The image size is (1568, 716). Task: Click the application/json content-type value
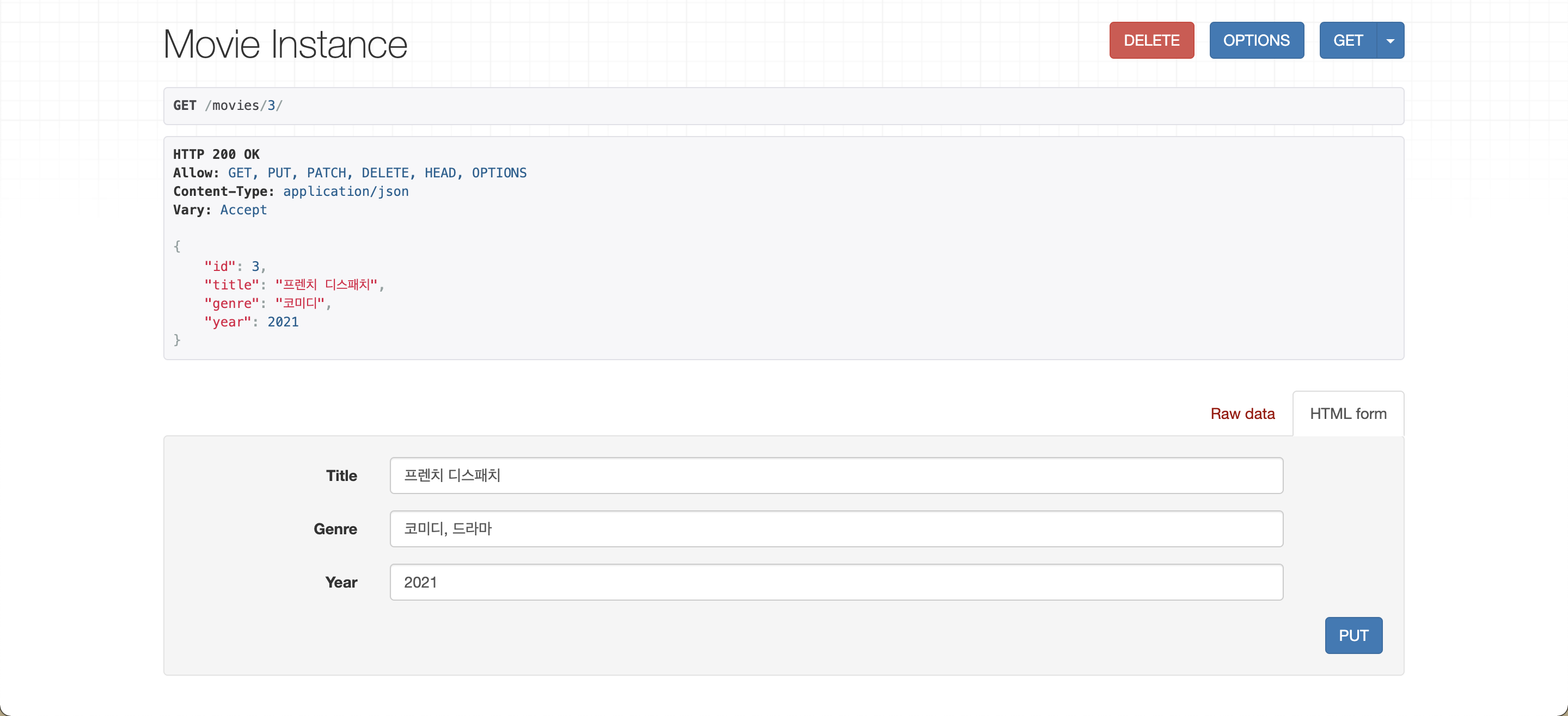click(345, 192)
